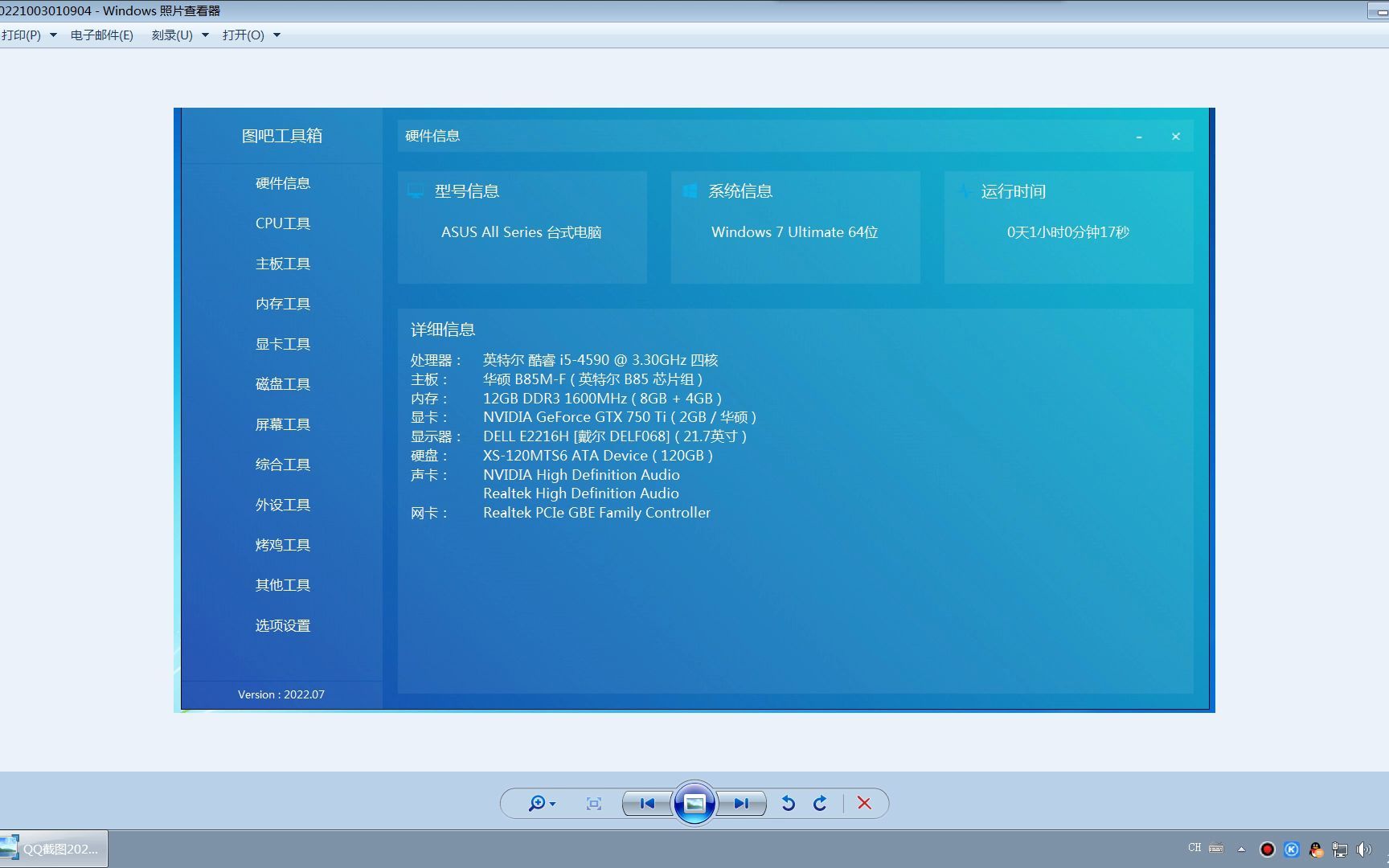Click the pulse icon beside 运行时间
This screenshot has height=868, width=1389.
tap(964, 191)
